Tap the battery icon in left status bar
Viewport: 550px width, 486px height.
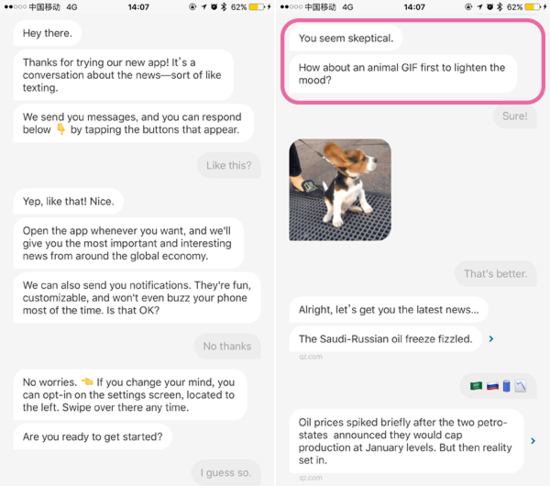[x=257, y=7]
